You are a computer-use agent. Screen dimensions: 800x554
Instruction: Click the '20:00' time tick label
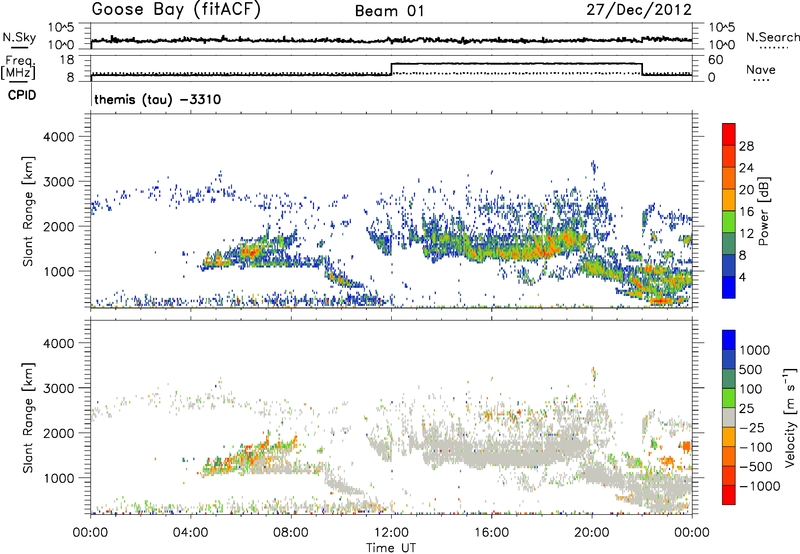click(x=591, y=533)
